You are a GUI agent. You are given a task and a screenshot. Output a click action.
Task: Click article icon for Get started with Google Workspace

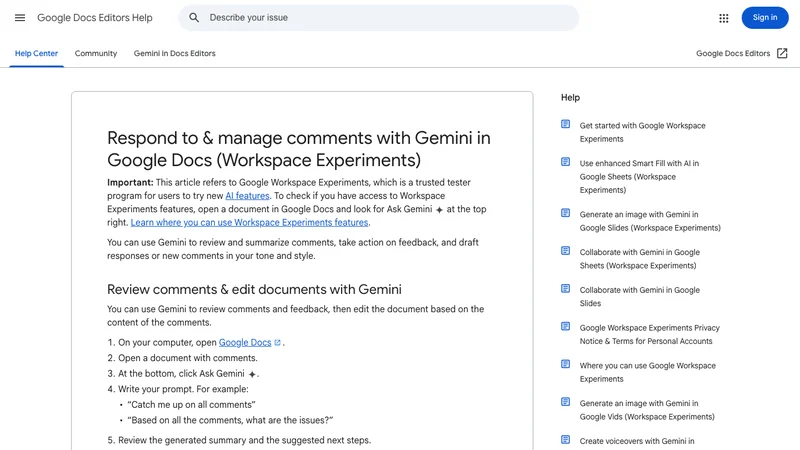(x=565, y=124)
